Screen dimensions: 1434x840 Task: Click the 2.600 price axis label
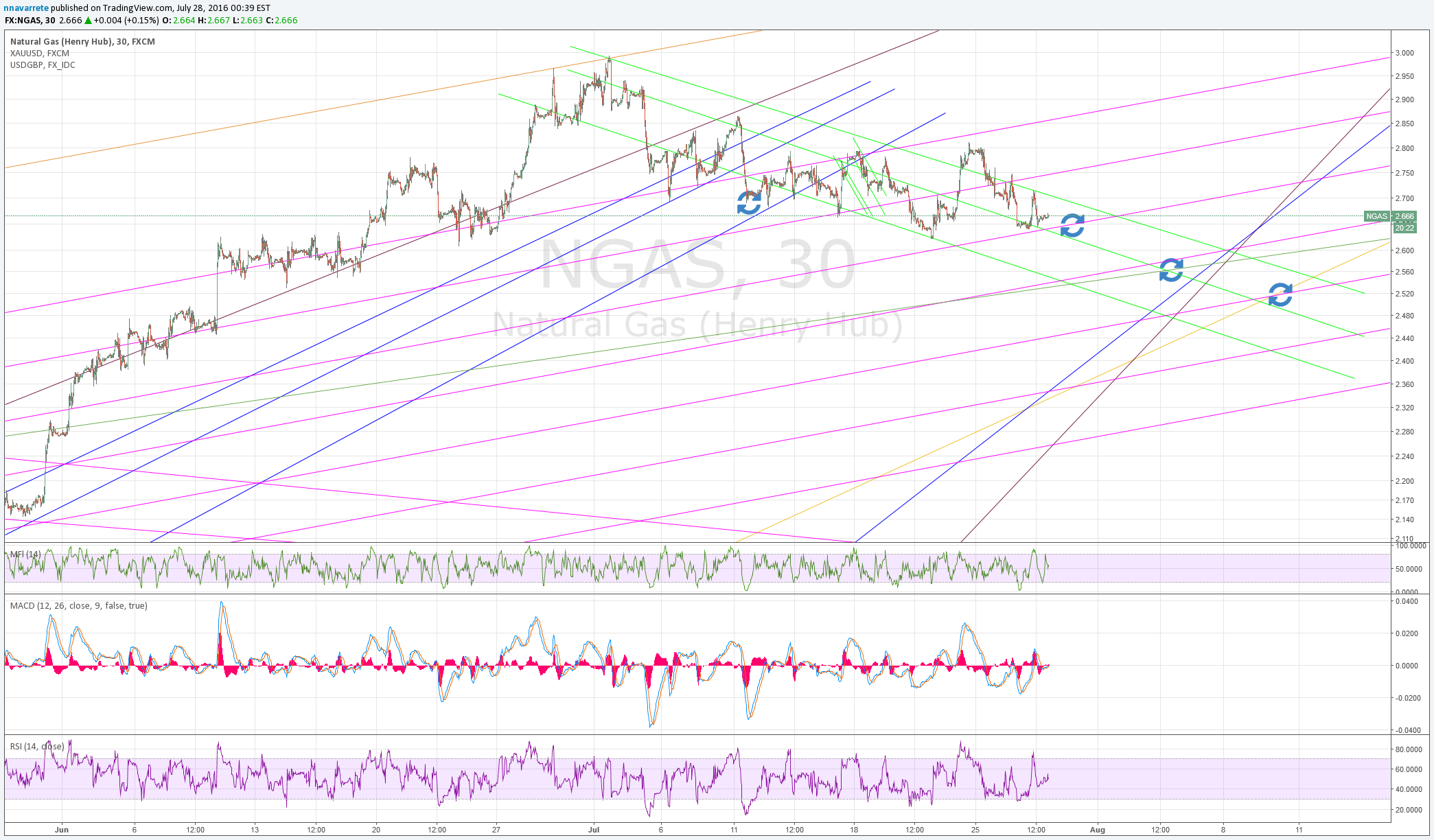(x=1404, y=250)
